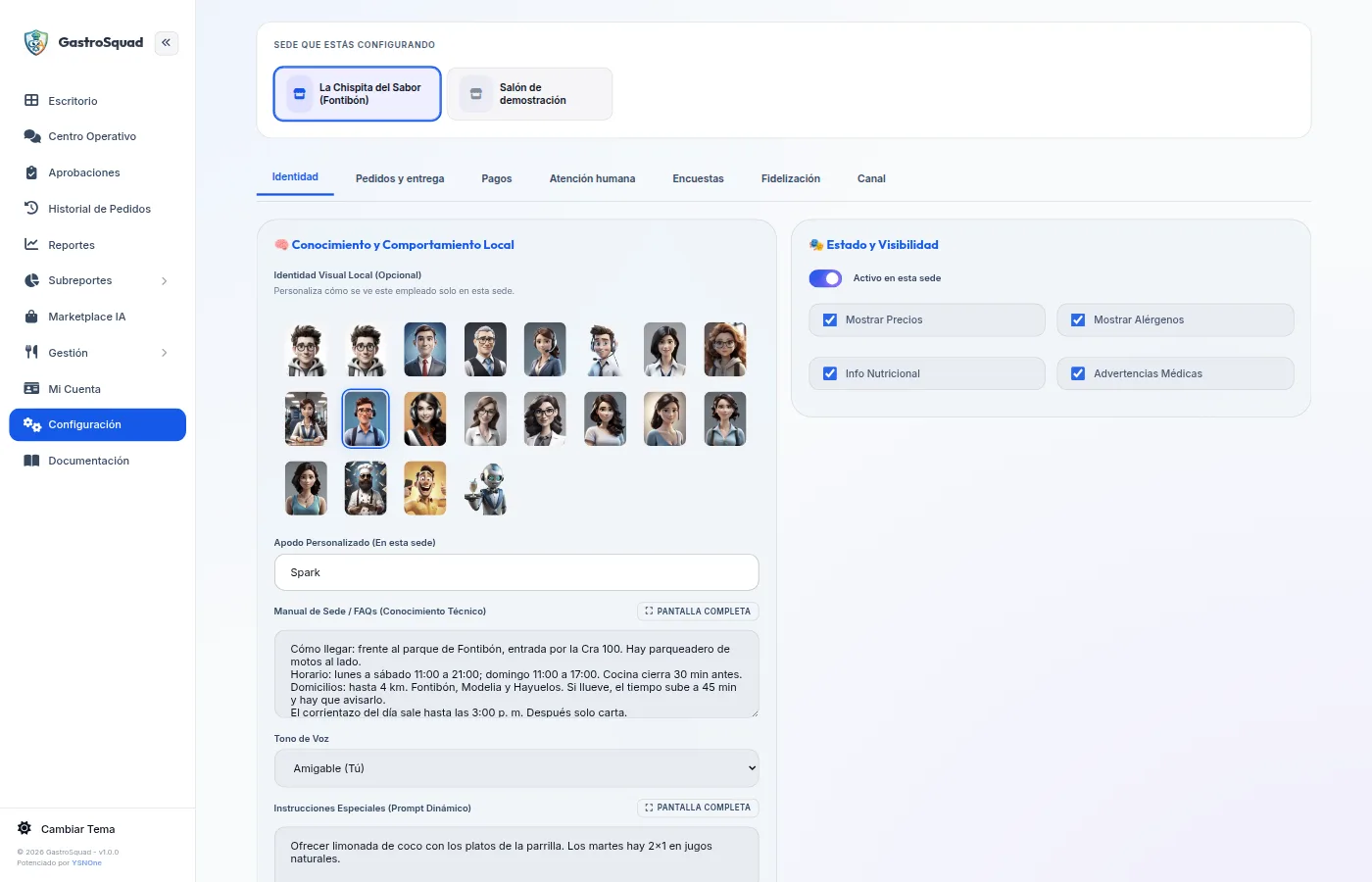
Task: Toggle the Activo en esta sede switch
Action: pyautogui.click(x=825, y=278)
